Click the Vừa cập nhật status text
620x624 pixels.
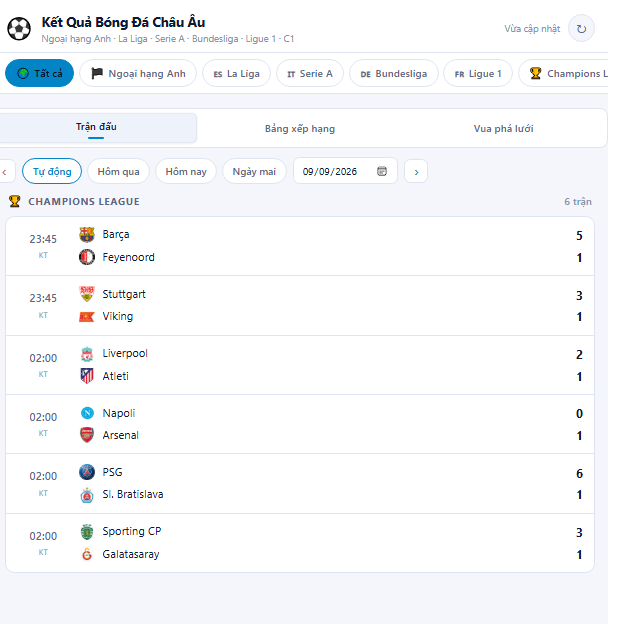pos(532,29)
